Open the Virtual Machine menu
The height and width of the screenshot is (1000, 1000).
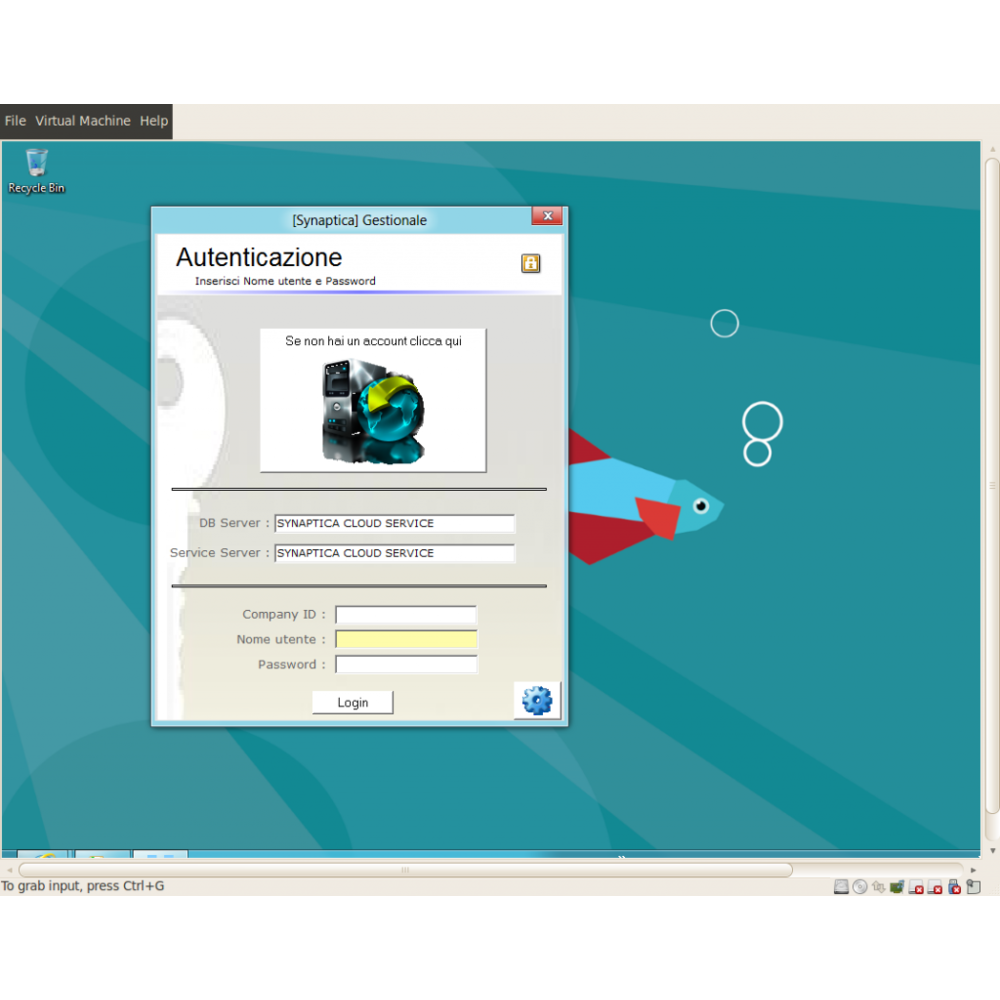pyautogui.click(x=83, y=121)
